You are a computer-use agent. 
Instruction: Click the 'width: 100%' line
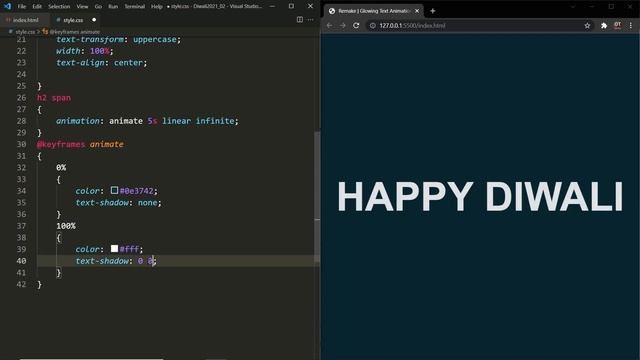tap(85, 51)
